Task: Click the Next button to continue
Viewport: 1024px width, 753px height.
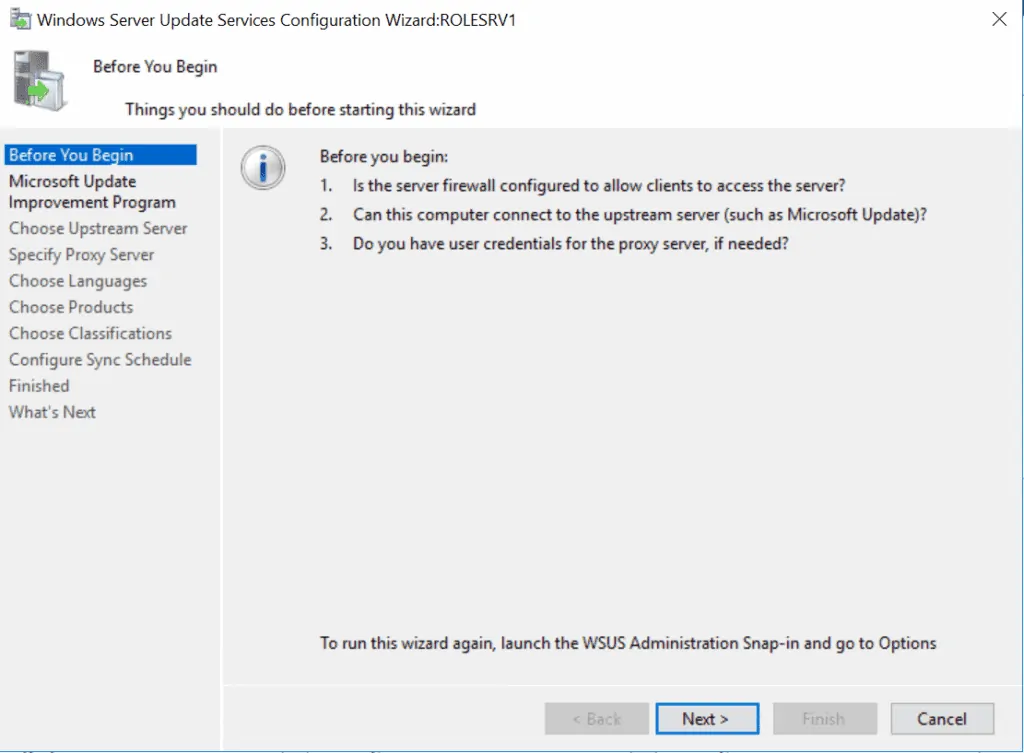Action: point(707,718)
